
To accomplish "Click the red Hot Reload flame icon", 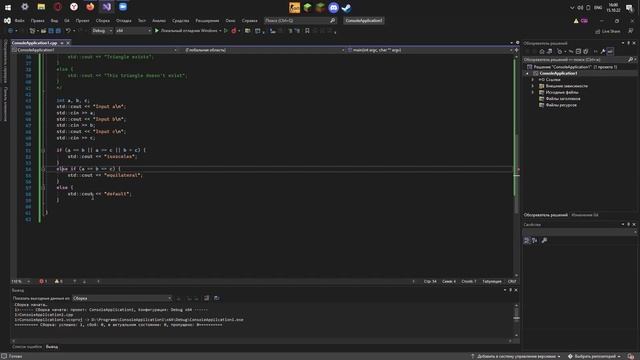I will 233,31.
